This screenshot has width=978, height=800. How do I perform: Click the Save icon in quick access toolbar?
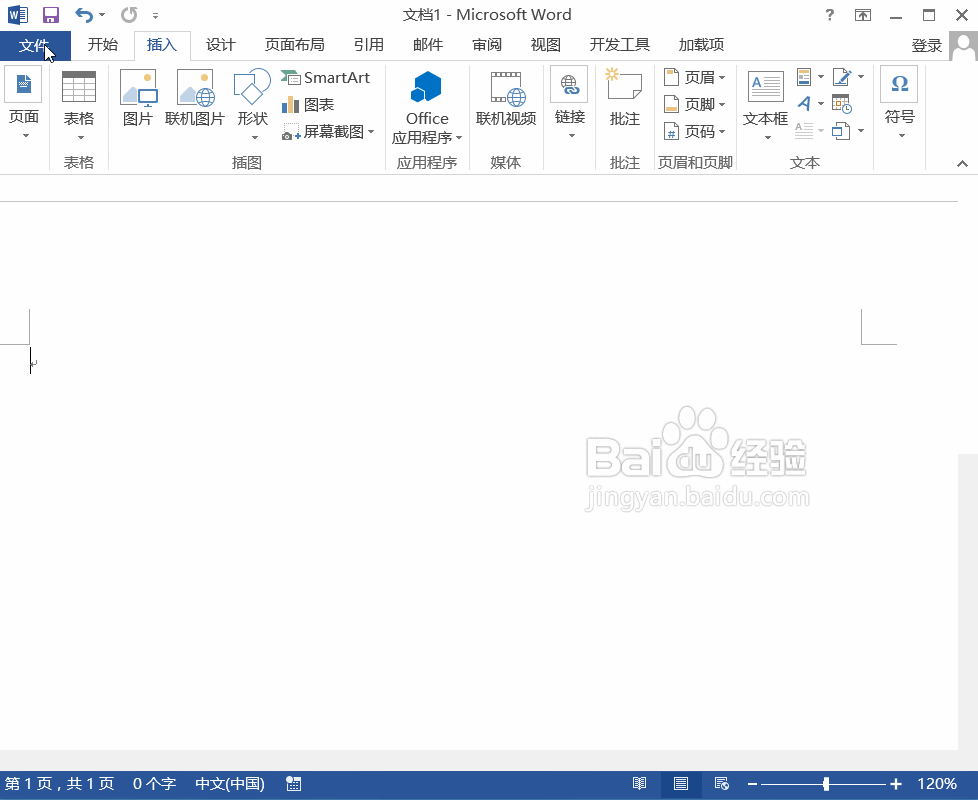click(51, 14)
